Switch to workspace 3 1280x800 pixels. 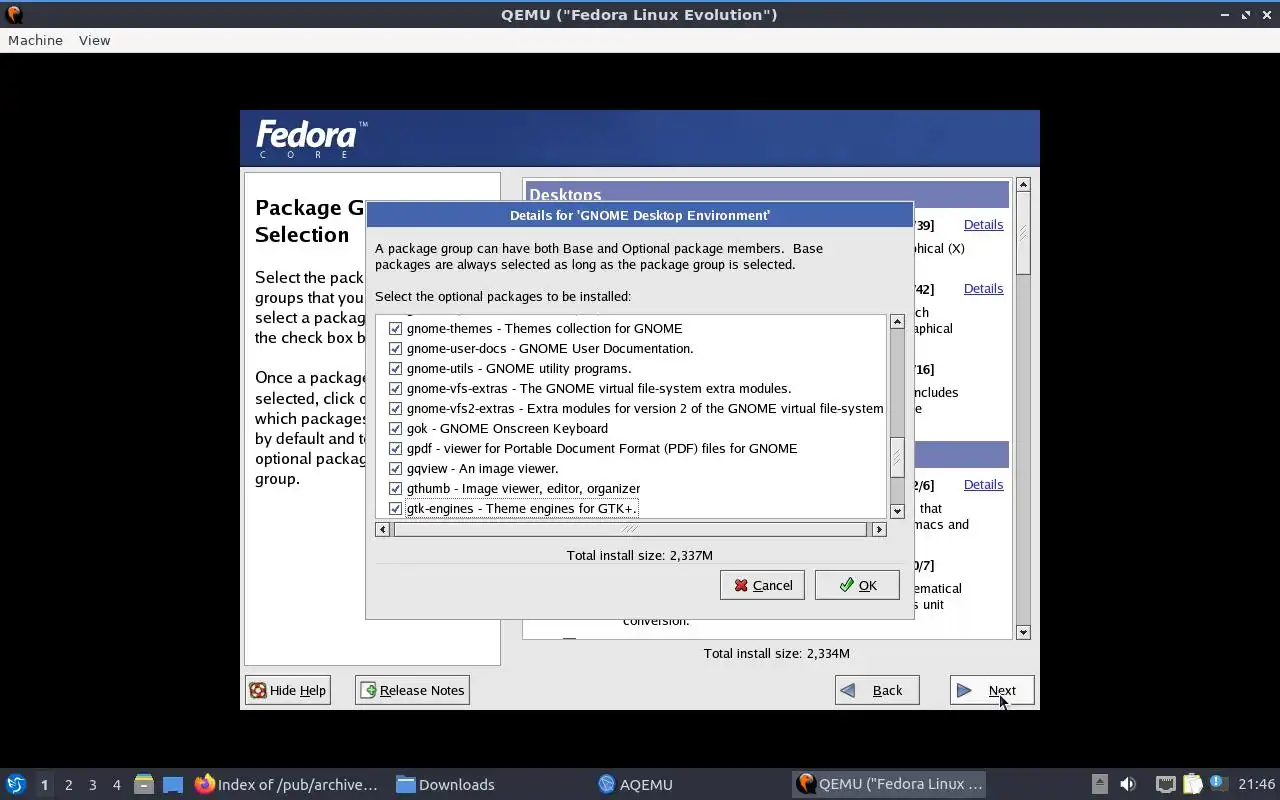pos(92,784)
